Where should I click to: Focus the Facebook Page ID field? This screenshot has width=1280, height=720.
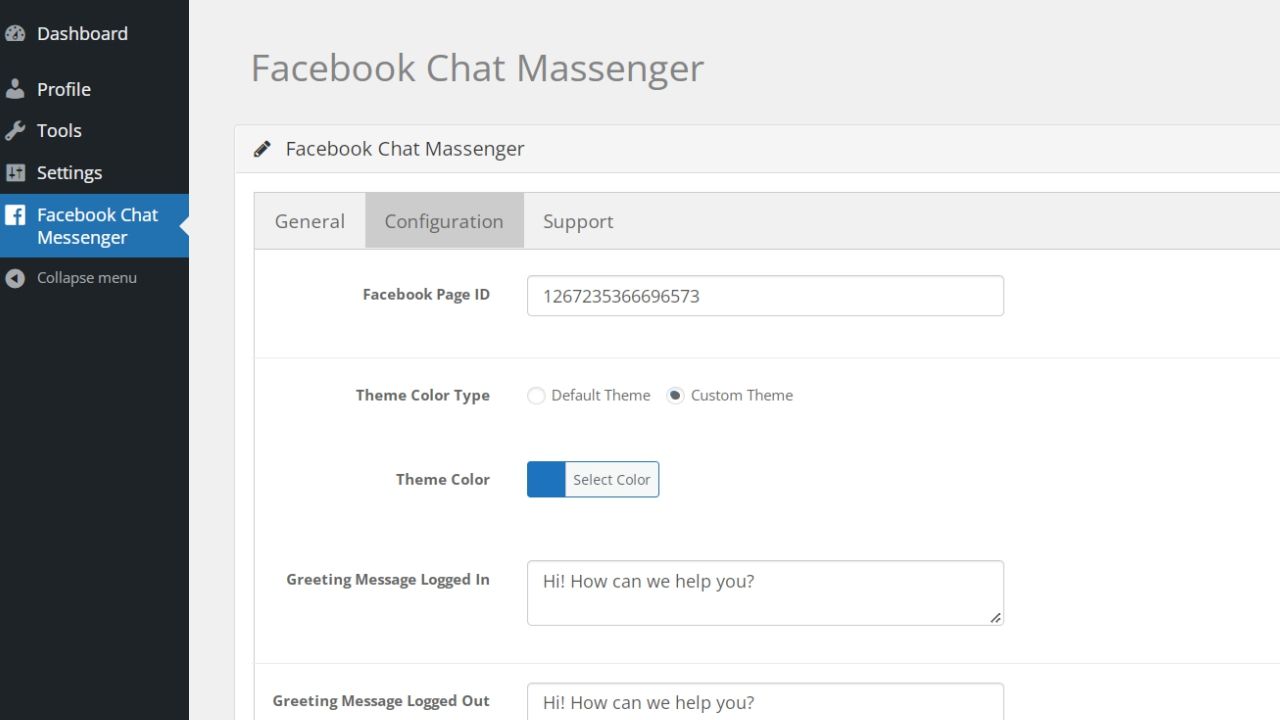point(765,296)
